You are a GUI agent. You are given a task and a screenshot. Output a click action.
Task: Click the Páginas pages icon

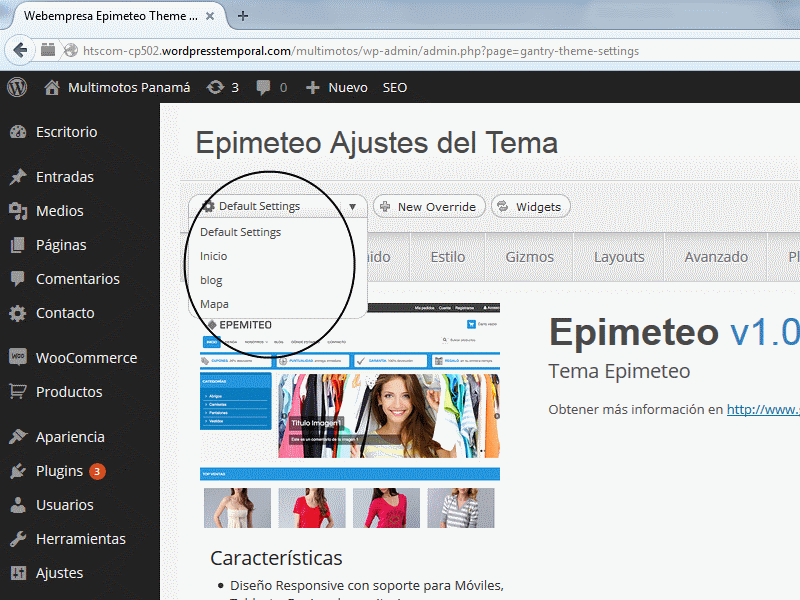click(18, 245)
